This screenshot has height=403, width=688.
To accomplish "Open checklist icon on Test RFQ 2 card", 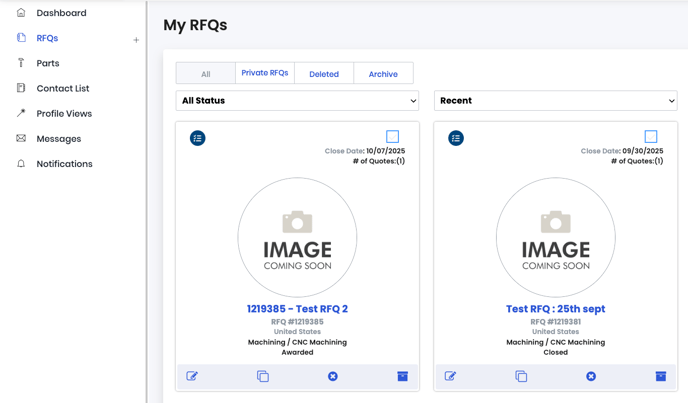I will pyautogui.click(x=198, y=138).
